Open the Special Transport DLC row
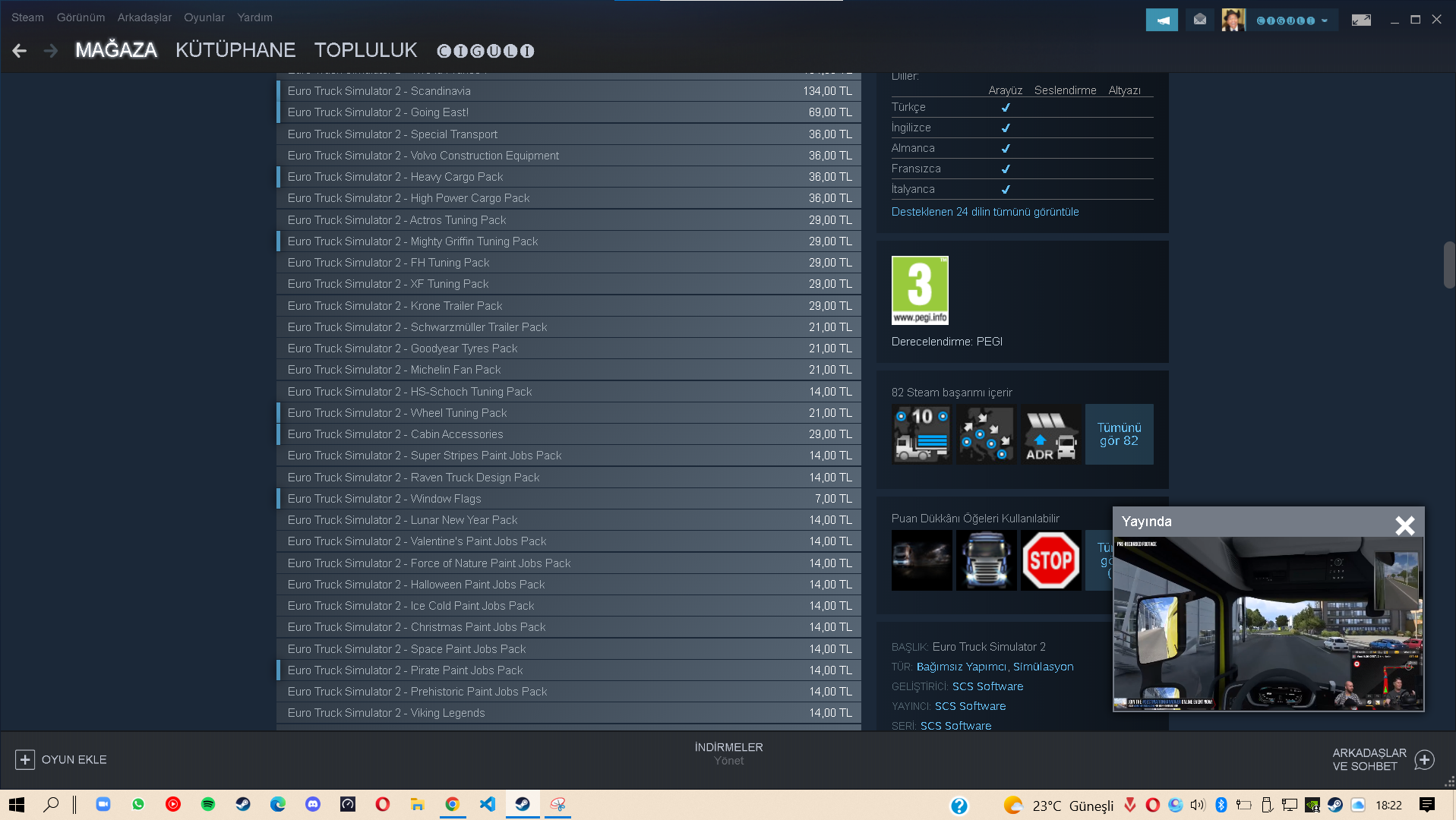 [569, 134]
